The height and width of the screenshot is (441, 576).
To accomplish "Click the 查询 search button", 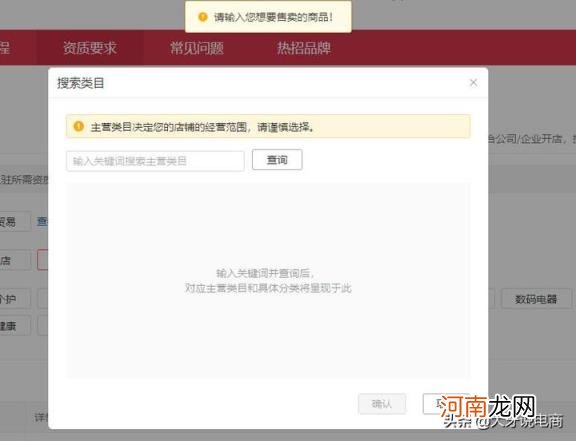I will 277,160.
